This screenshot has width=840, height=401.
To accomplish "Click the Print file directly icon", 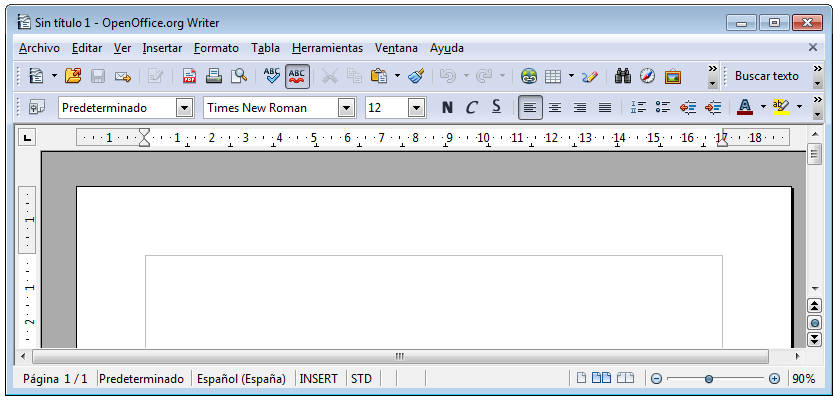I will [214, 76].
